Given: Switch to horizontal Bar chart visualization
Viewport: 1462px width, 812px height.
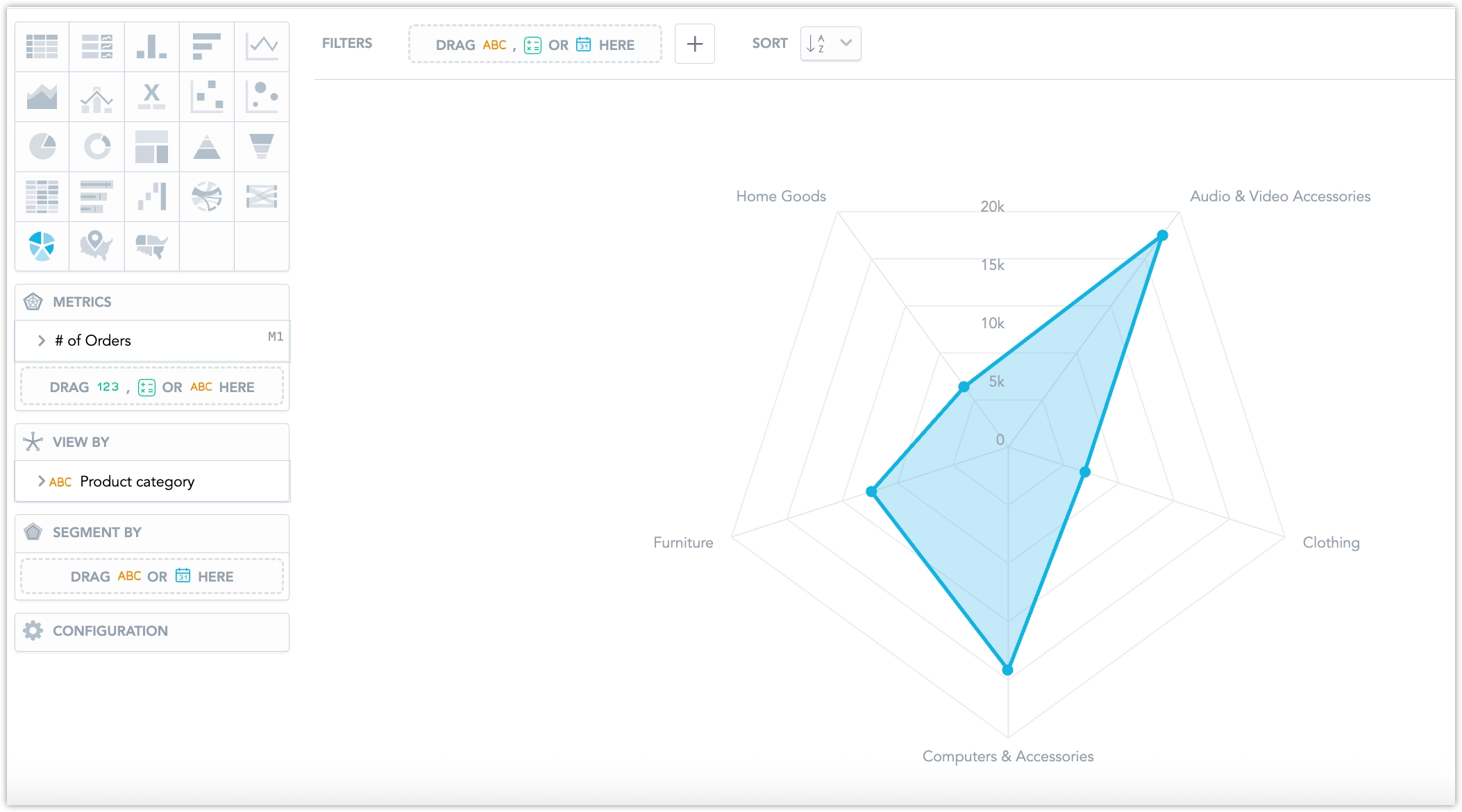Looking at the screenshot, I should click(x=206, y=46).
